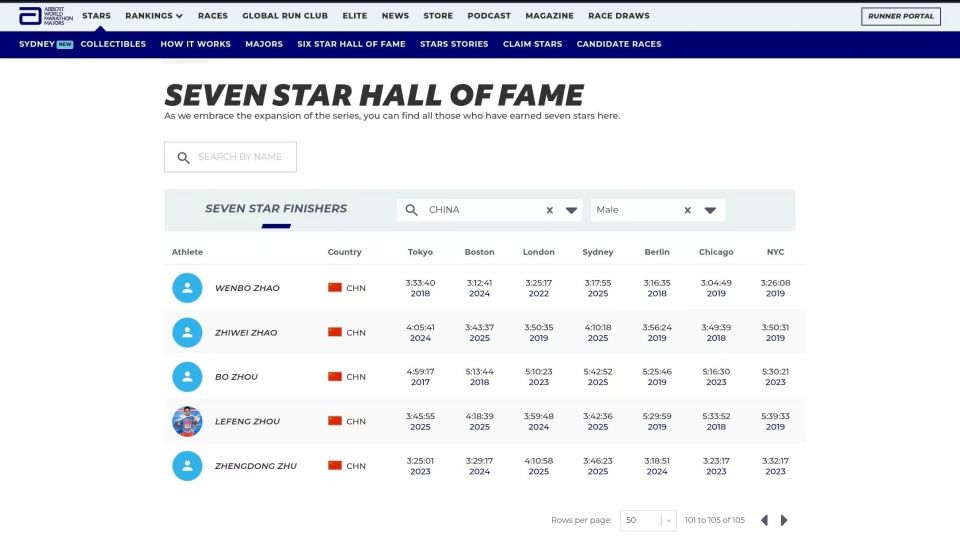Click the Athlete column header
960x556 pixels.
(187, 252)
